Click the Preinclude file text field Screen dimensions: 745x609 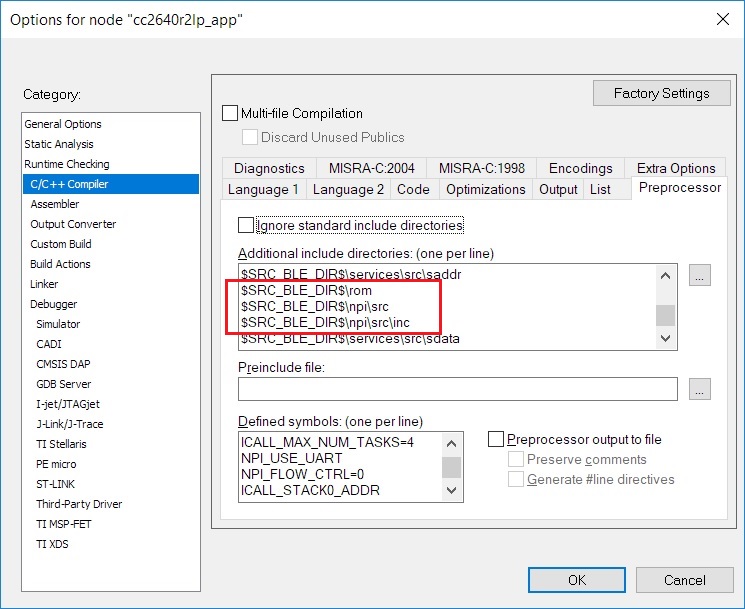(x=458, y=389)
